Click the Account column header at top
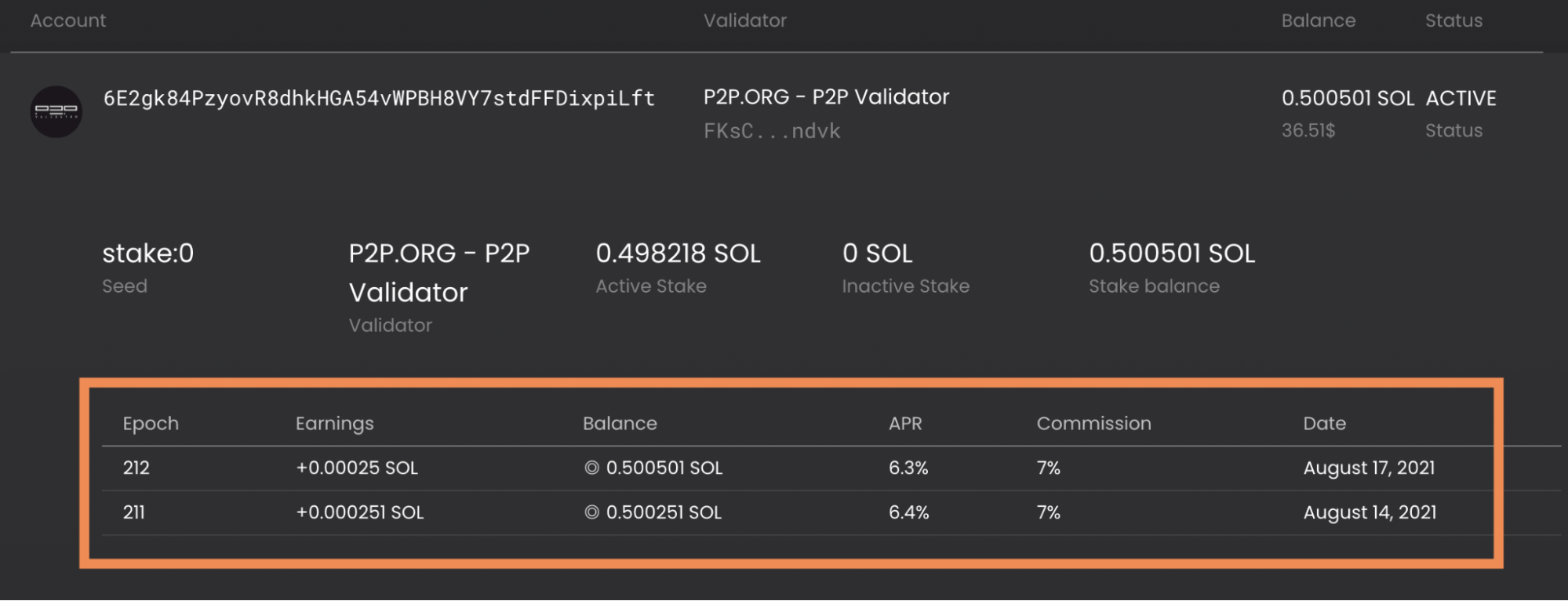This screenshot has height=601, width=1568. point(68,21)
